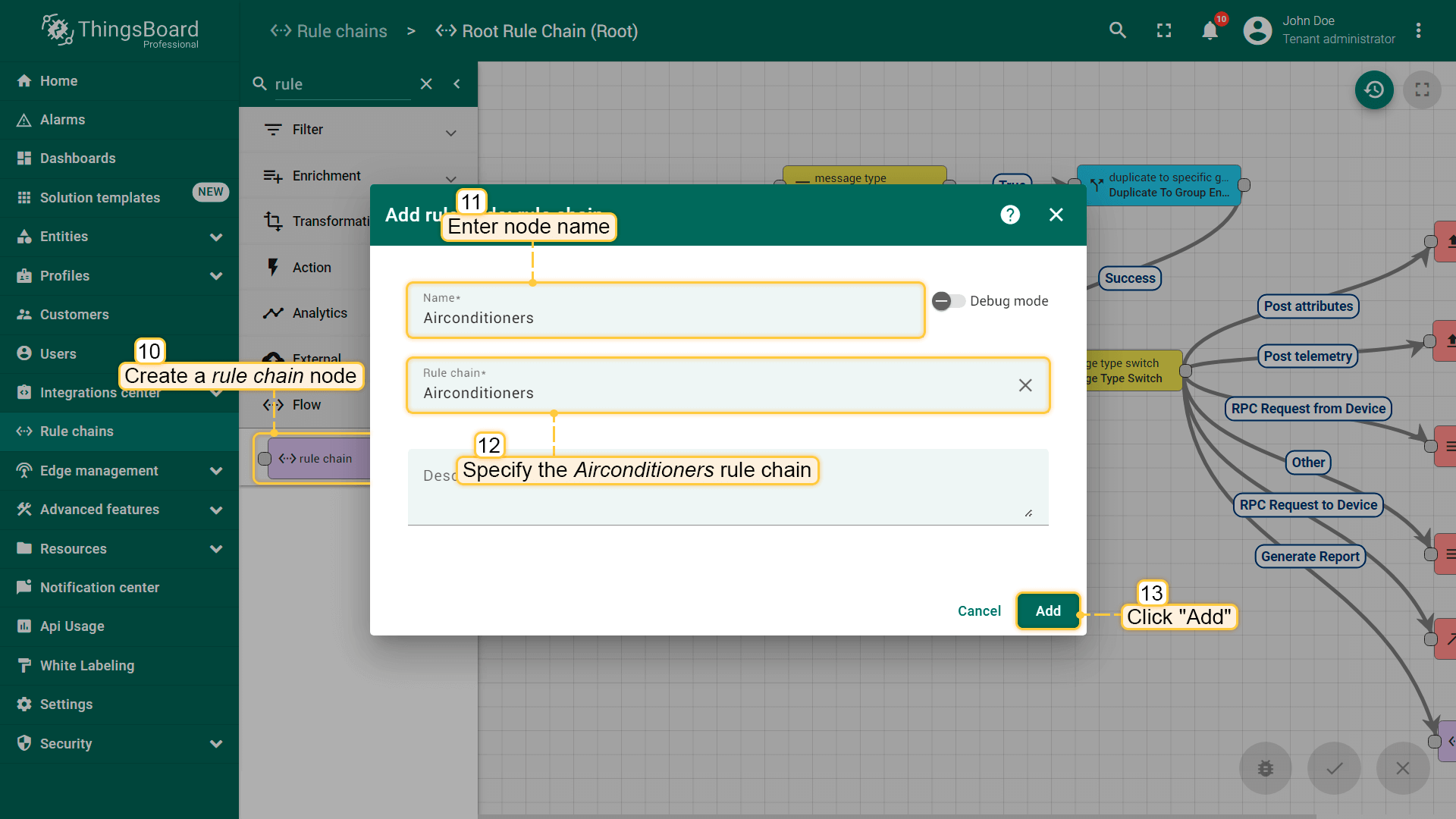
Task: Open Dashboards from the sidebar
Action: coord(77,158)
